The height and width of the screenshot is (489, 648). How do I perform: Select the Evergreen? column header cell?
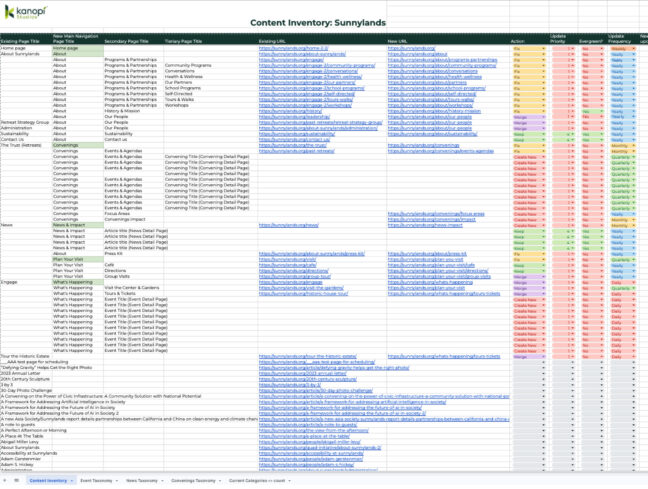click(x=593, y=39)
